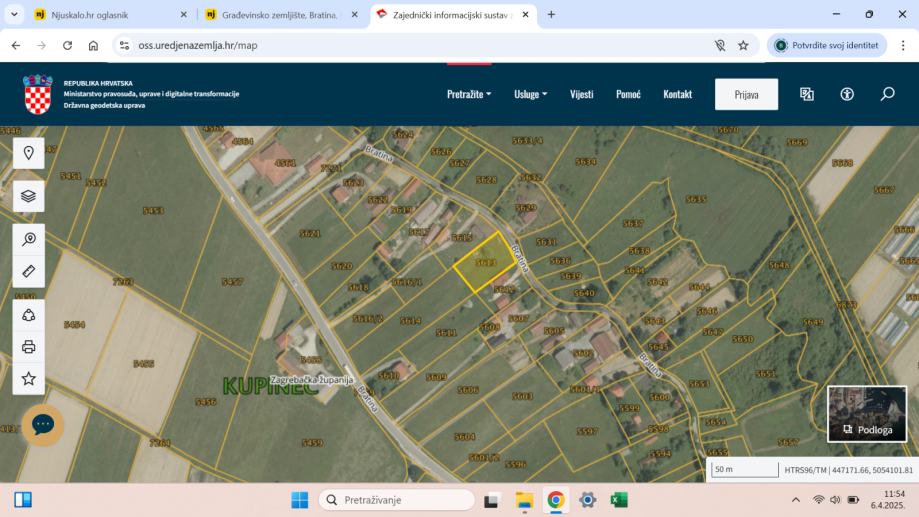Open the Windows widgets icon on the taskbar
This screenshot has height=517, width=919.
pyautogui.click(x=23, y=500)
